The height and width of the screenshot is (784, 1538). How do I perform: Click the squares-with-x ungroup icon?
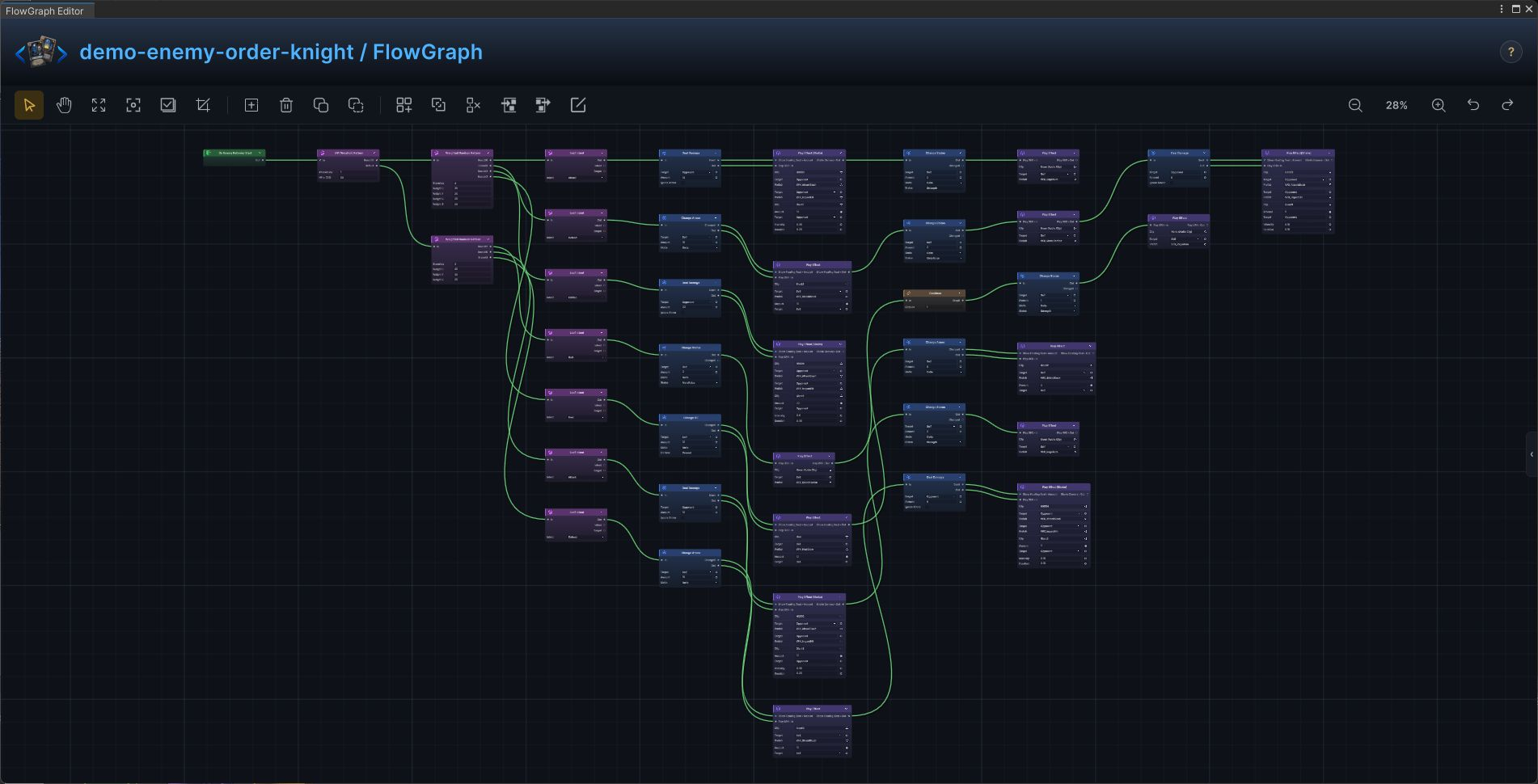474,105
